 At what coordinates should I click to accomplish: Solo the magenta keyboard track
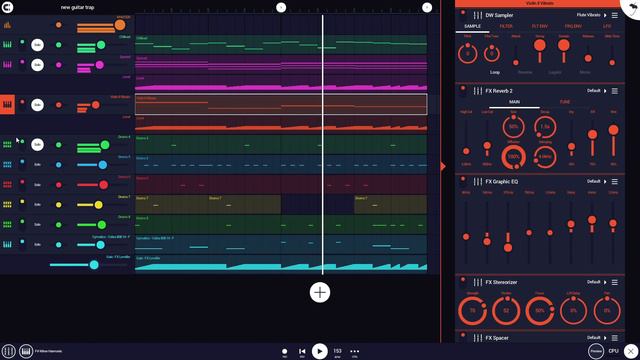click(37, 65)
